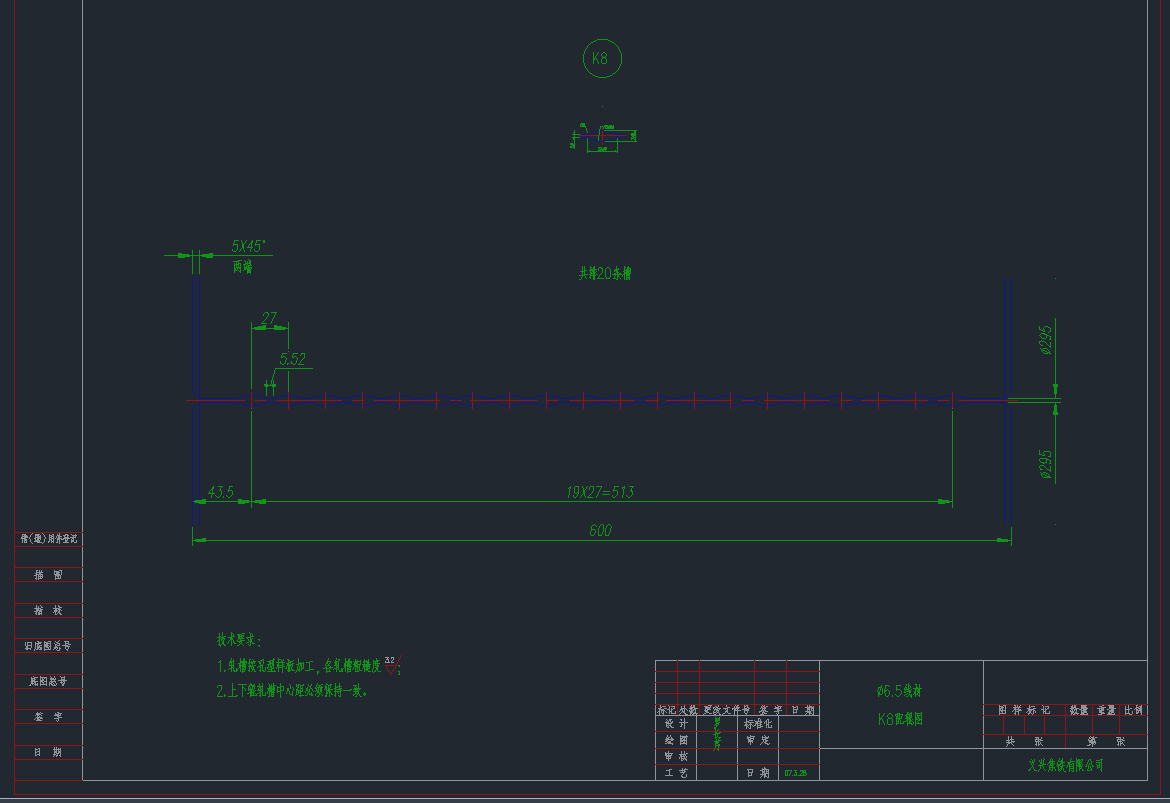
Task: Select the '审定' title block cell
Action: (758, 740)
